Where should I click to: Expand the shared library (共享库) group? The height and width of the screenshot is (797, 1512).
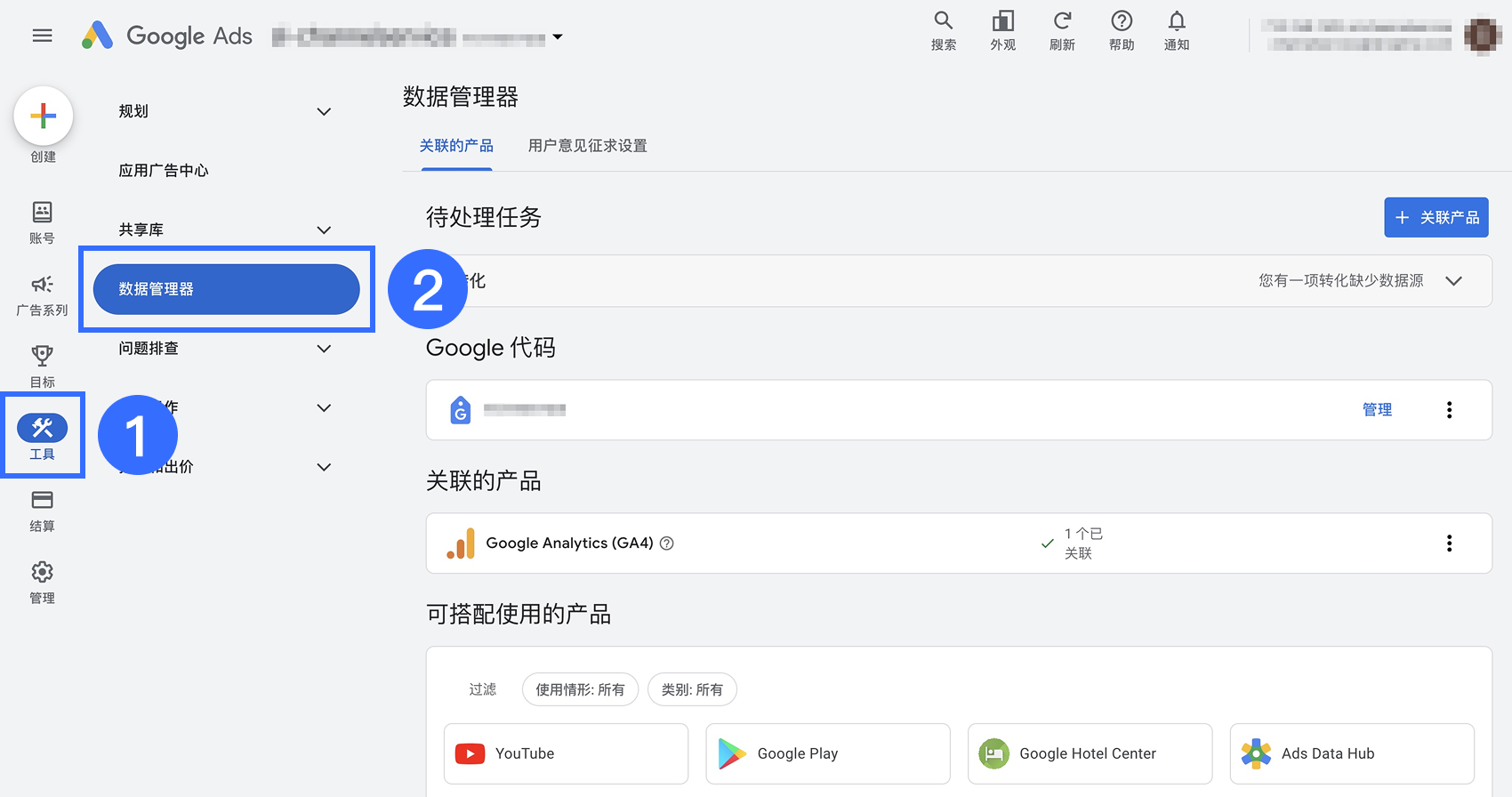point(324,229)
